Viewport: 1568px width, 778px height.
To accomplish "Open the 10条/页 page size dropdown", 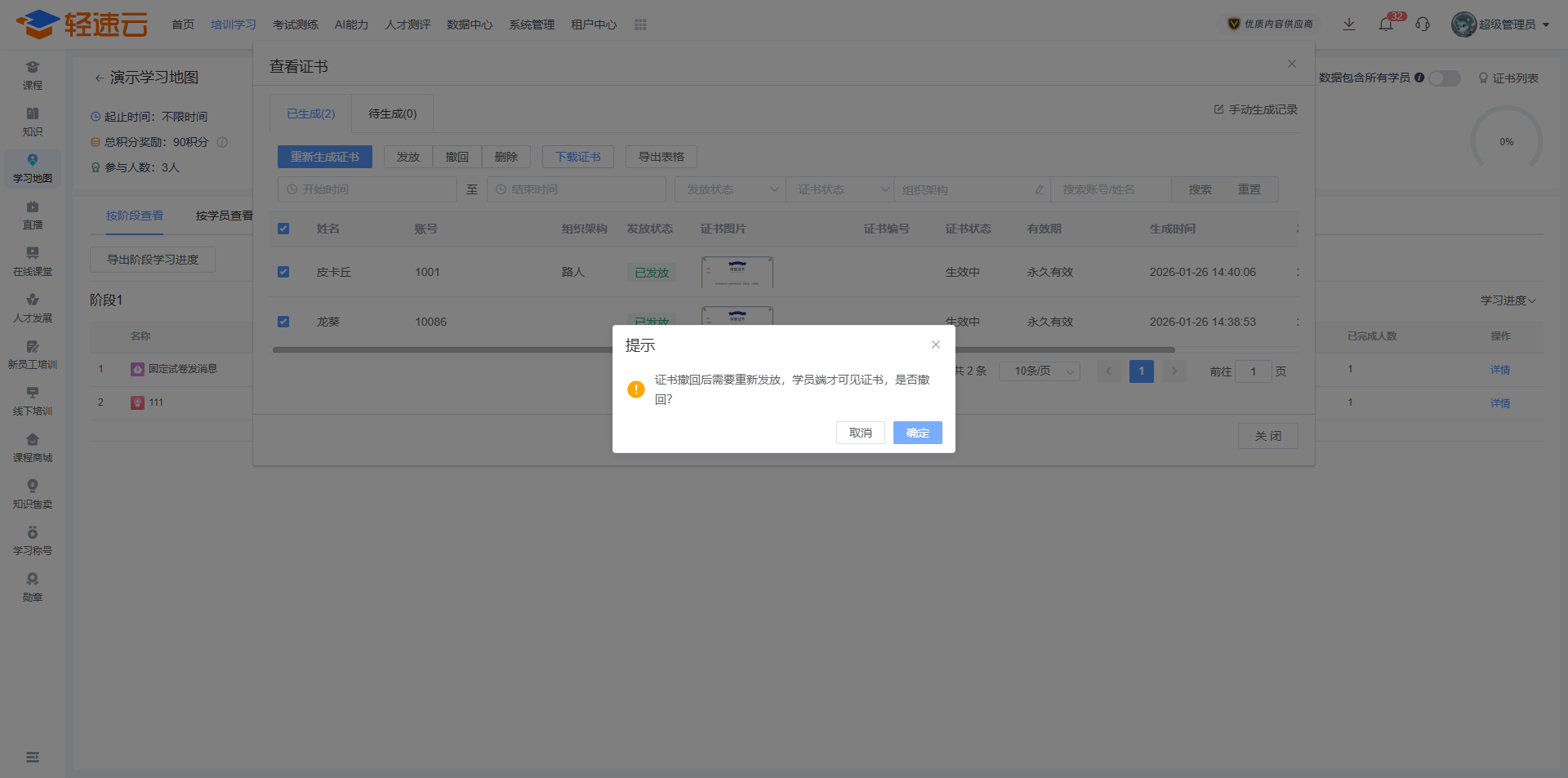I will (x=1039, y=371).
